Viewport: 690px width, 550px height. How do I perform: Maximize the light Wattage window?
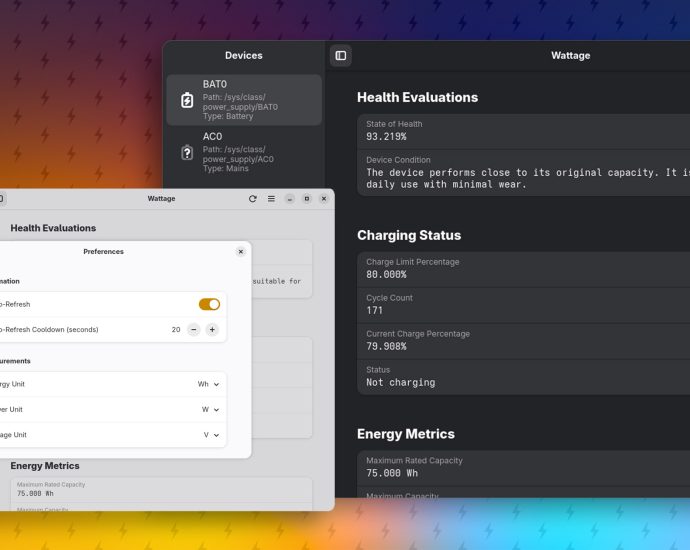pyautogui.click(x=307, y=199)
